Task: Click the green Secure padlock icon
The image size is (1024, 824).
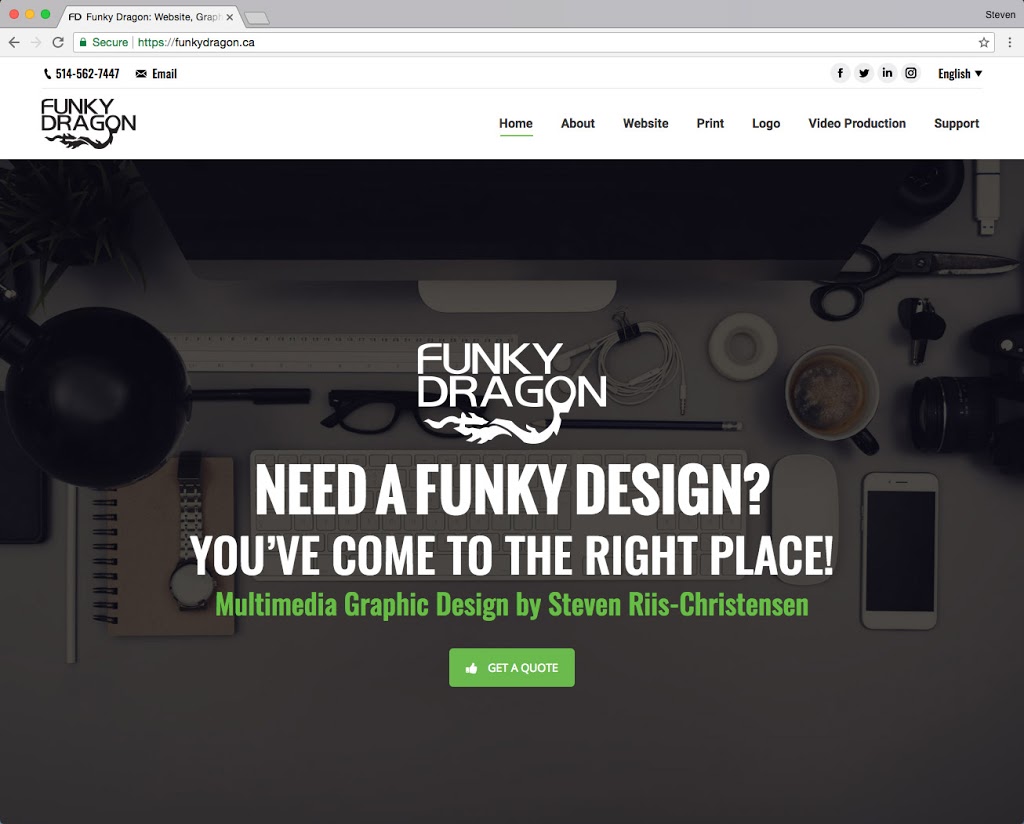Action: [x=83, y=42]
